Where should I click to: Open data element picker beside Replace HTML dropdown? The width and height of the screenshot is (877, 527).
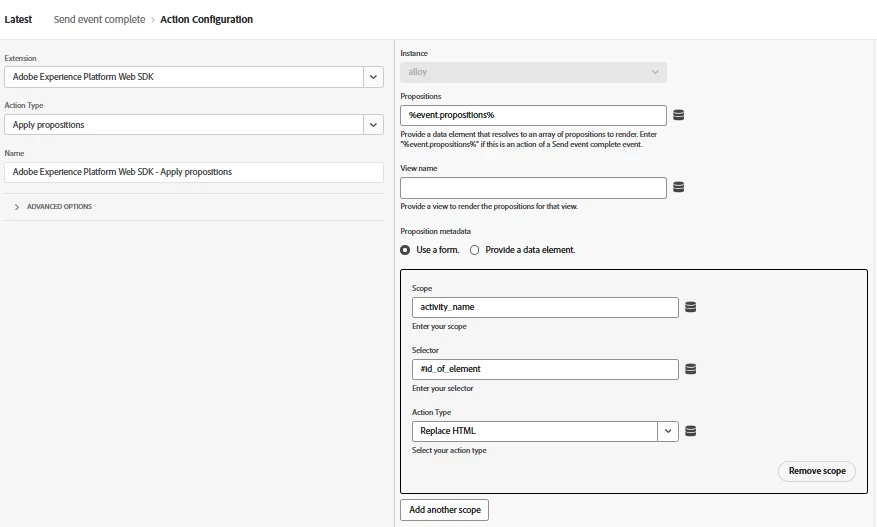691,431
